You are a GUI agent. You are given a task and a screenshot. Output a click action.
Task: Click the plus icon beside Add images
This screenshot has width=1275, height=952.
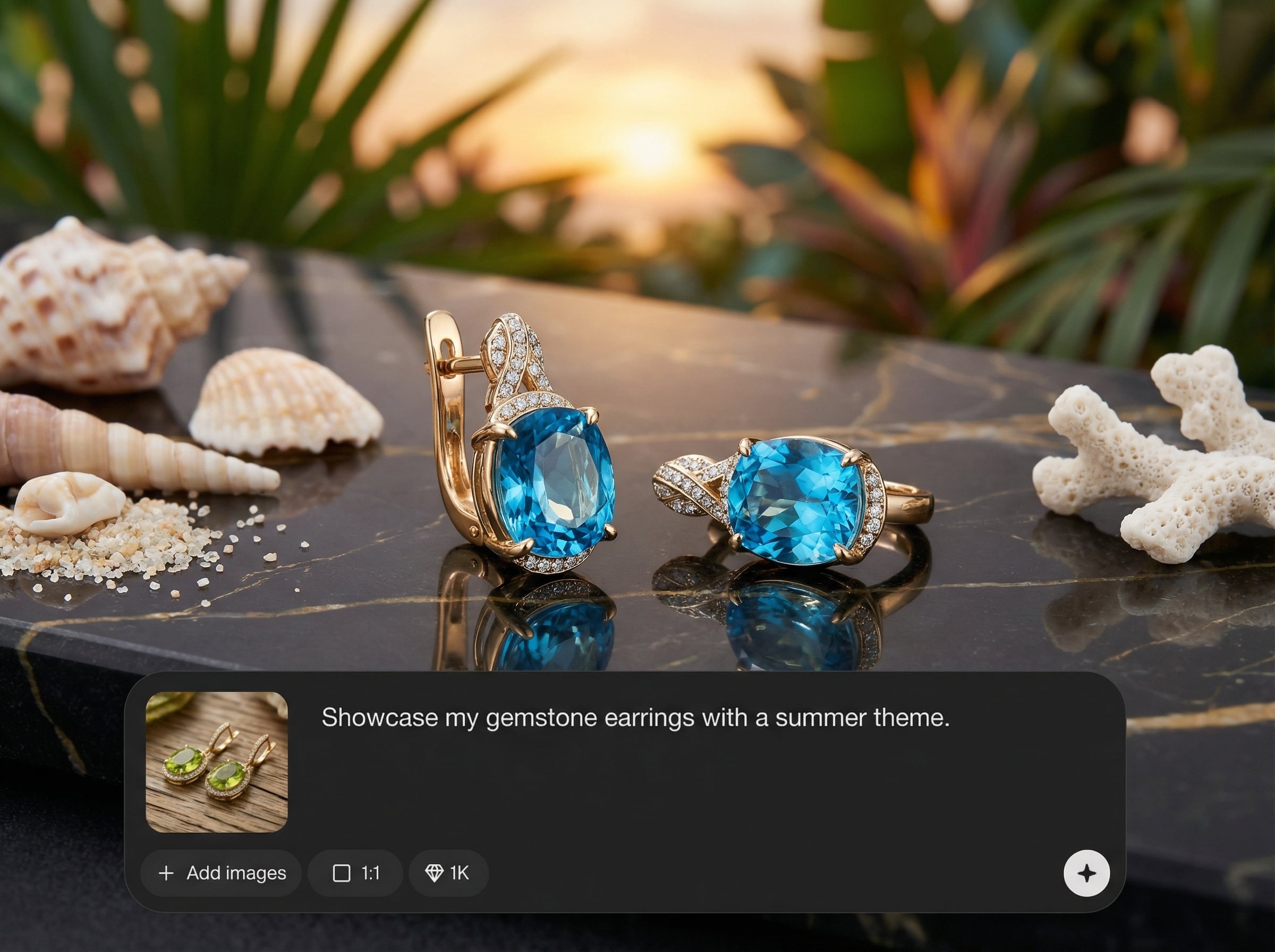click(166, 873)
